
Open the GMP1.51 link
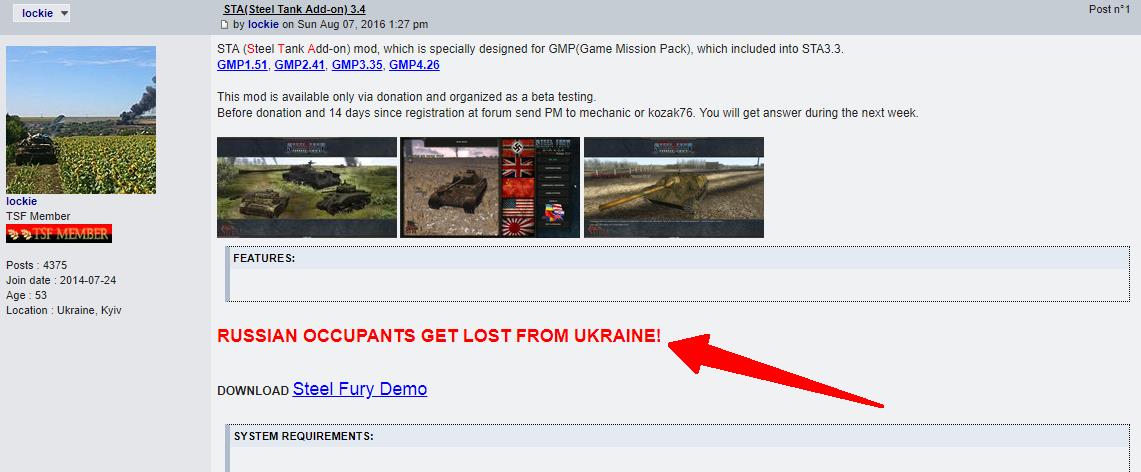click(x=243, y=65)
